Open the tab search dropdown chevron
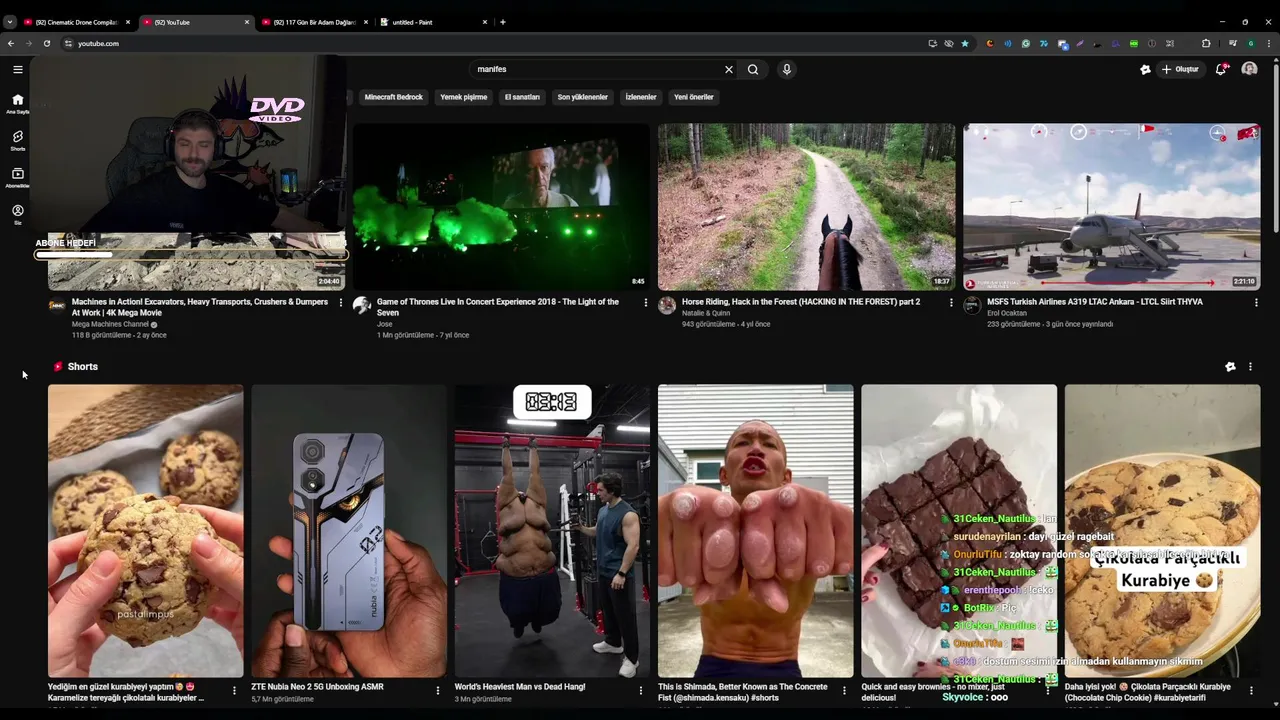Image resolution: width=1280 pixels, height=720 pixels. point(10,22)
